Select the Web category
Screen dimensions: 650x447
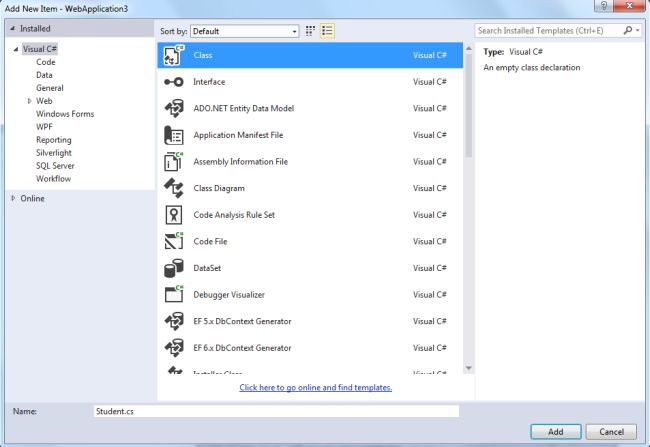44,101
